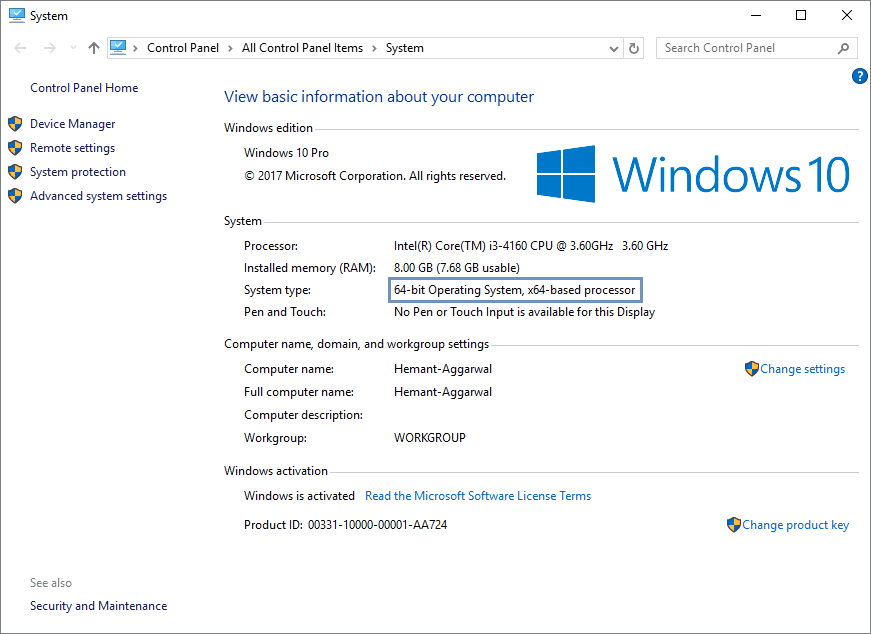871x634 pixels.
Task: Click the 'Windows 10 Pro' edition text
Action: point(286,153)
